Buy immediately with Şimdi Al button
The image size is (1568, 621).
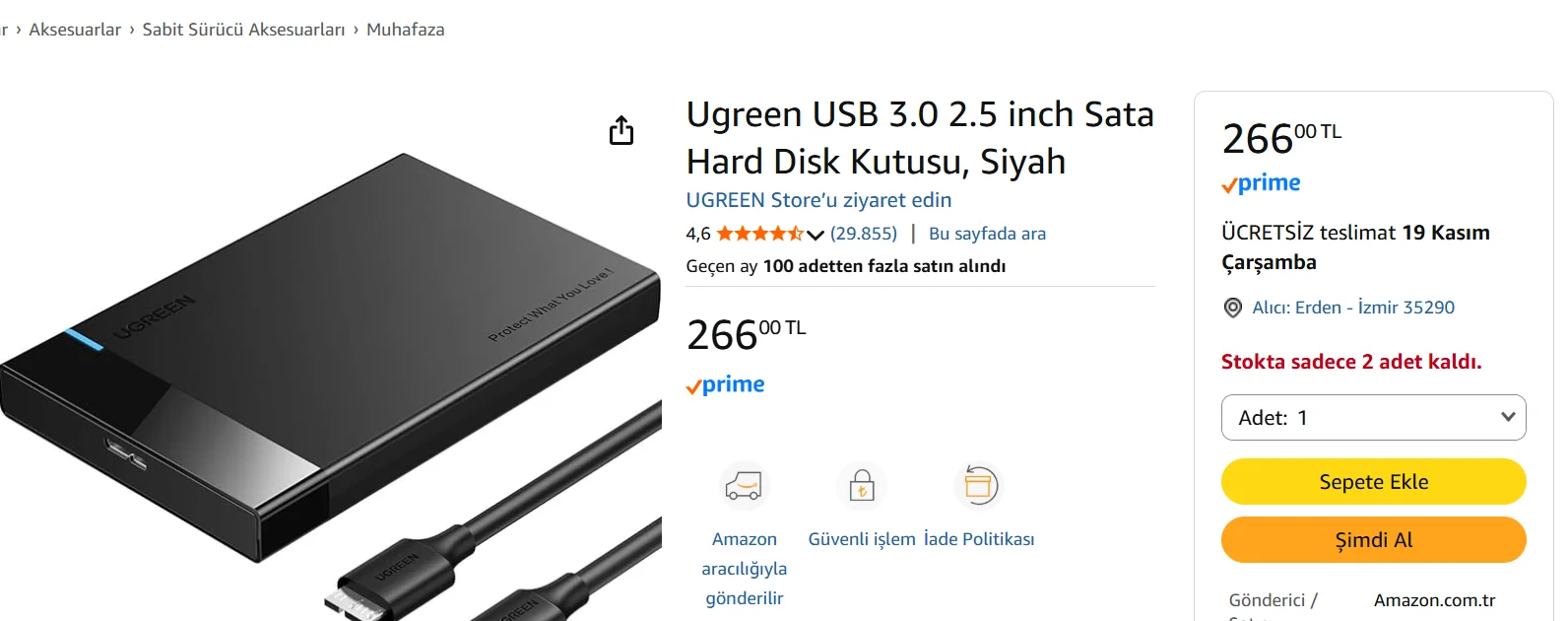pos(1374,540)
